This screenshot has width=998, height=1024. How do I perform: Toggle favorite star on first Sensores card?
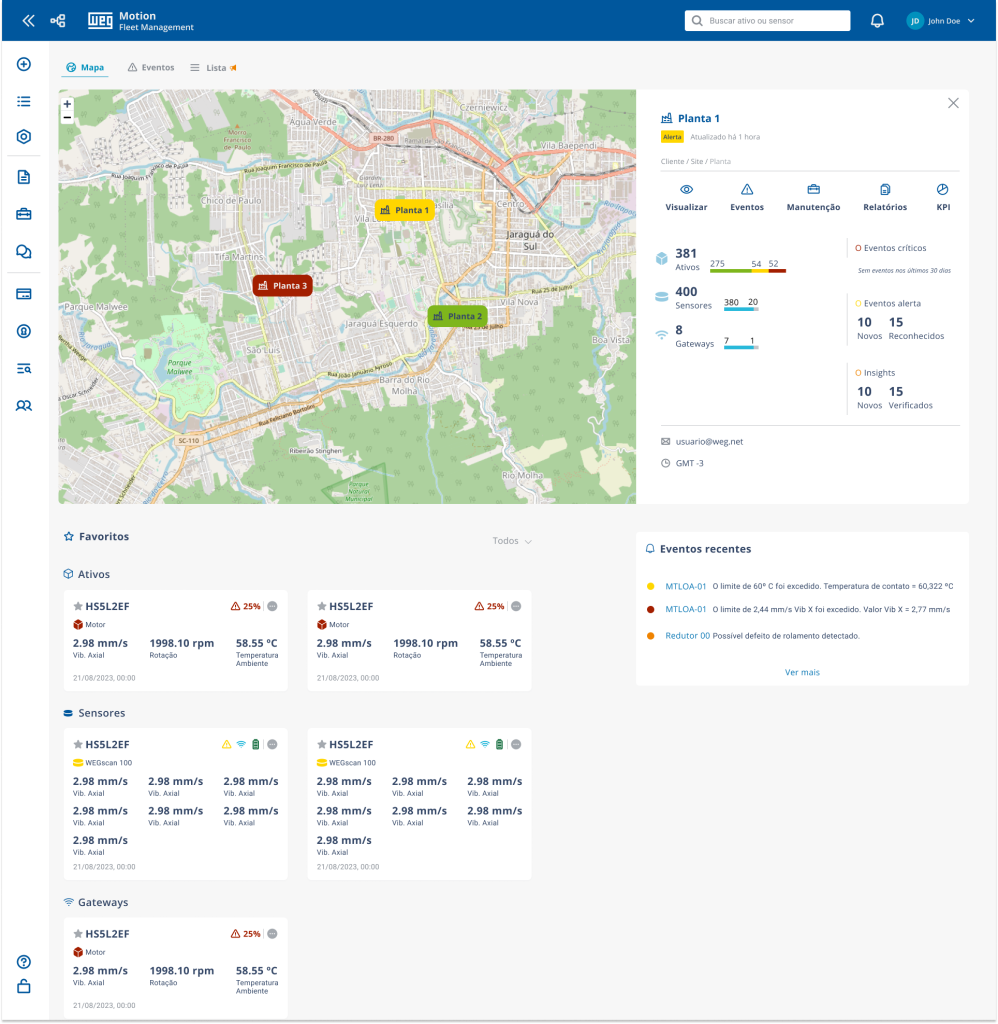[77, 745]
